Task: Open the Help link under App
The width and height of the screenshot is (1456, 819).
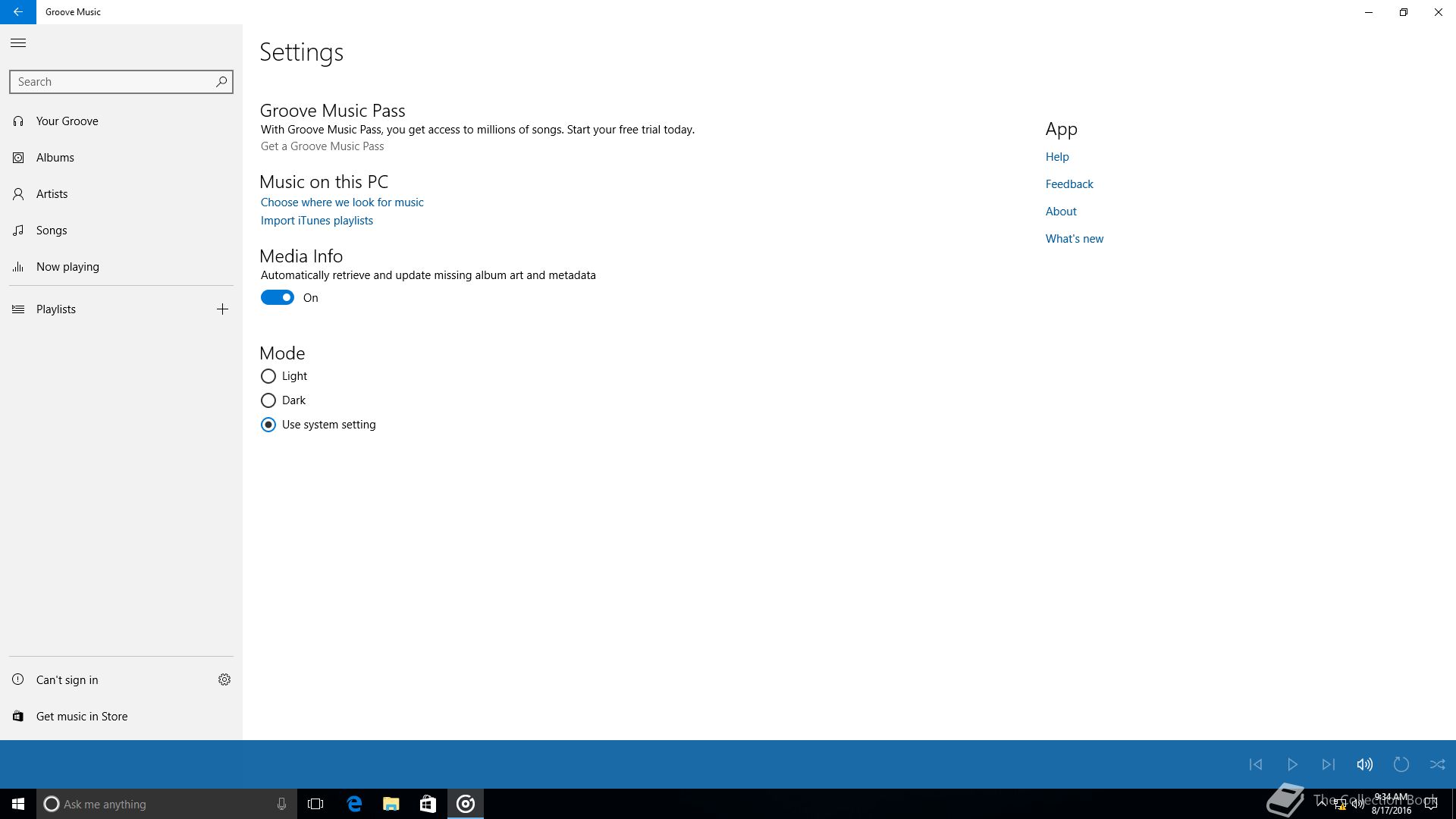Action: 1057,157
